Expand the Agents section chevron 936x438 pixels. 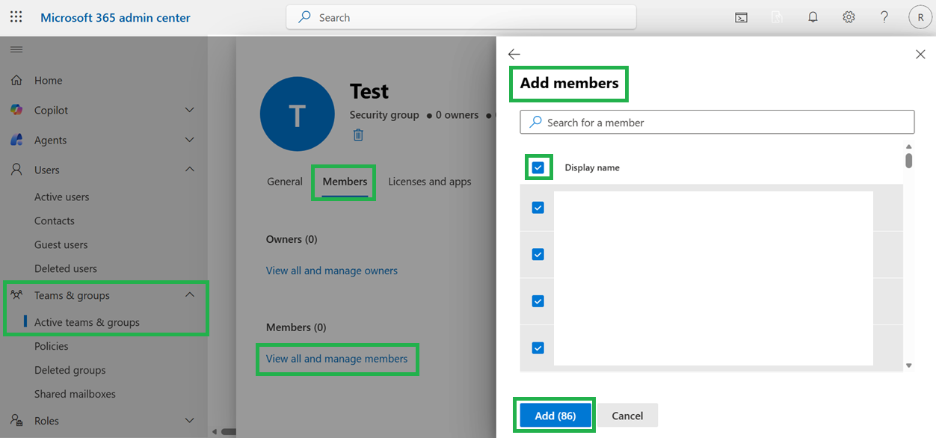(x=189, y=140)
